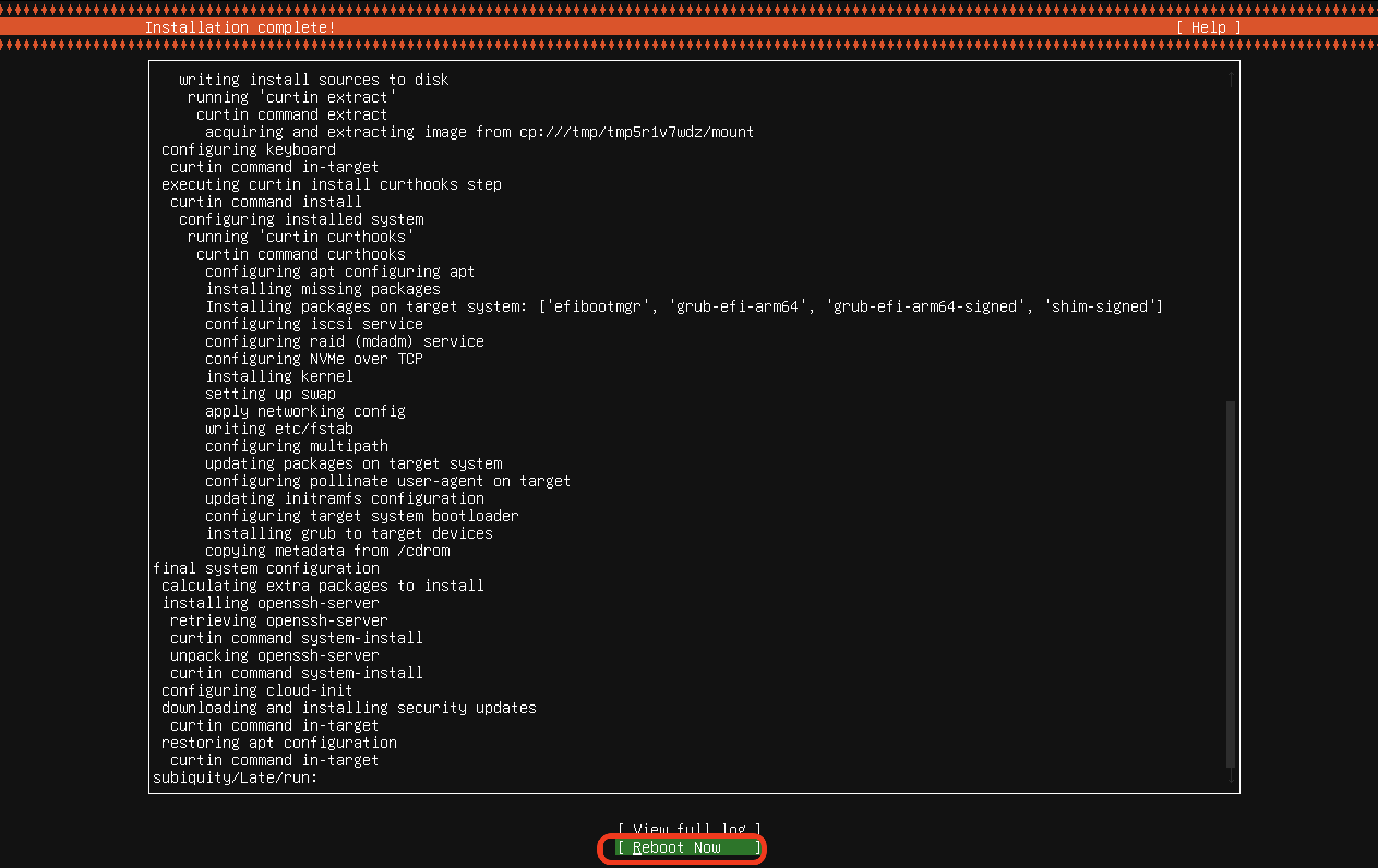Screen dimensions: 1378x868
Task: Select the 'subiquity/Late/run:' log line
Action: [x=235, y=777]
